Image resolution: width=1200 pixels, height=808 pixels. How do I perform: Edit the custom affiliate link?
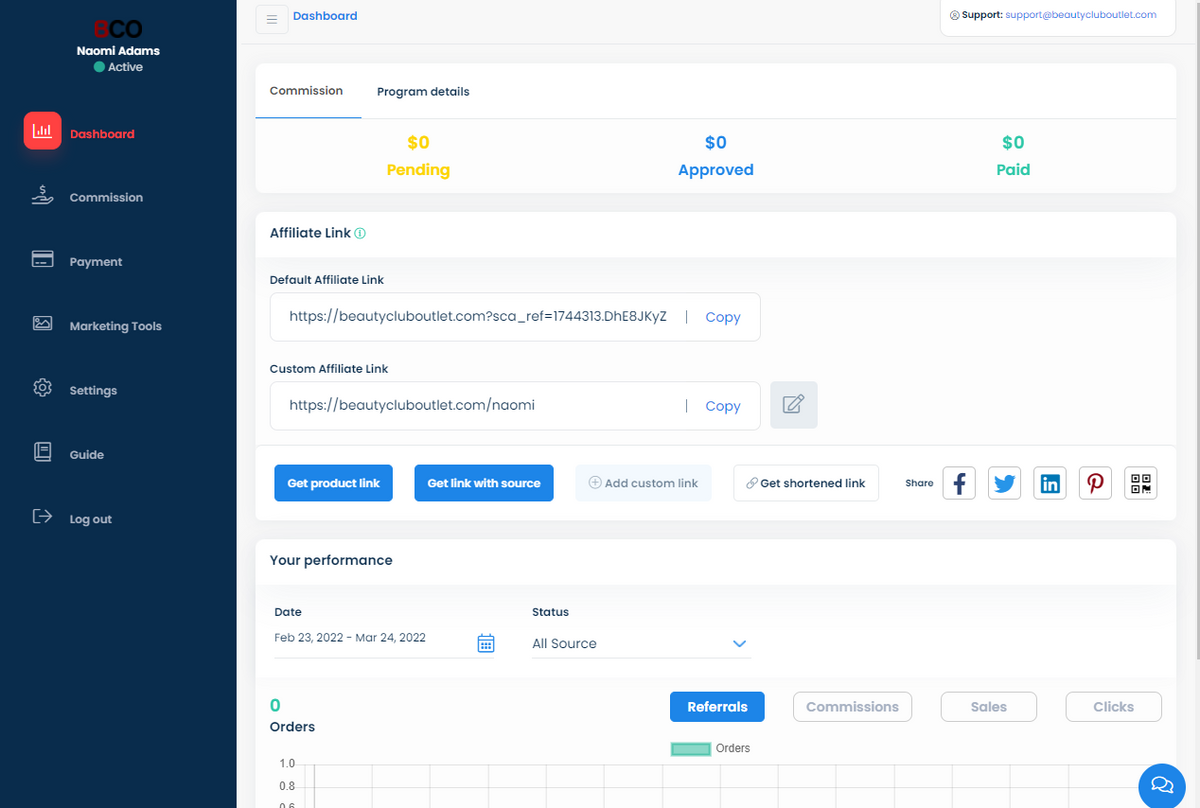tap(793, 405)
